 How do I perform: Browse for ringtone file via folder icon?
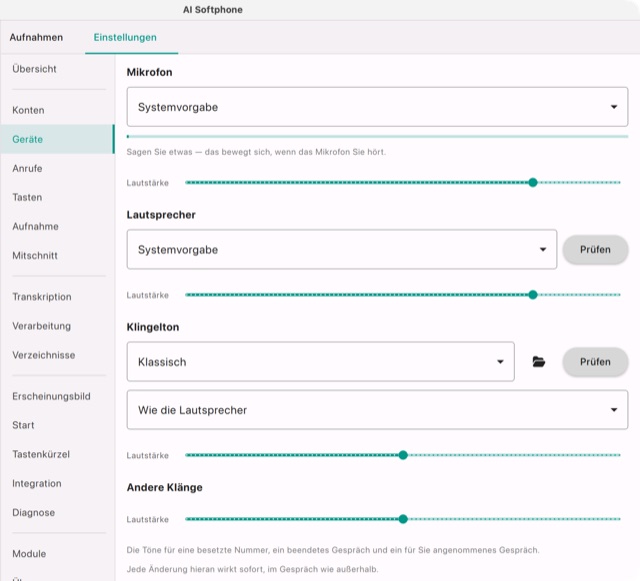pos(539,362)
